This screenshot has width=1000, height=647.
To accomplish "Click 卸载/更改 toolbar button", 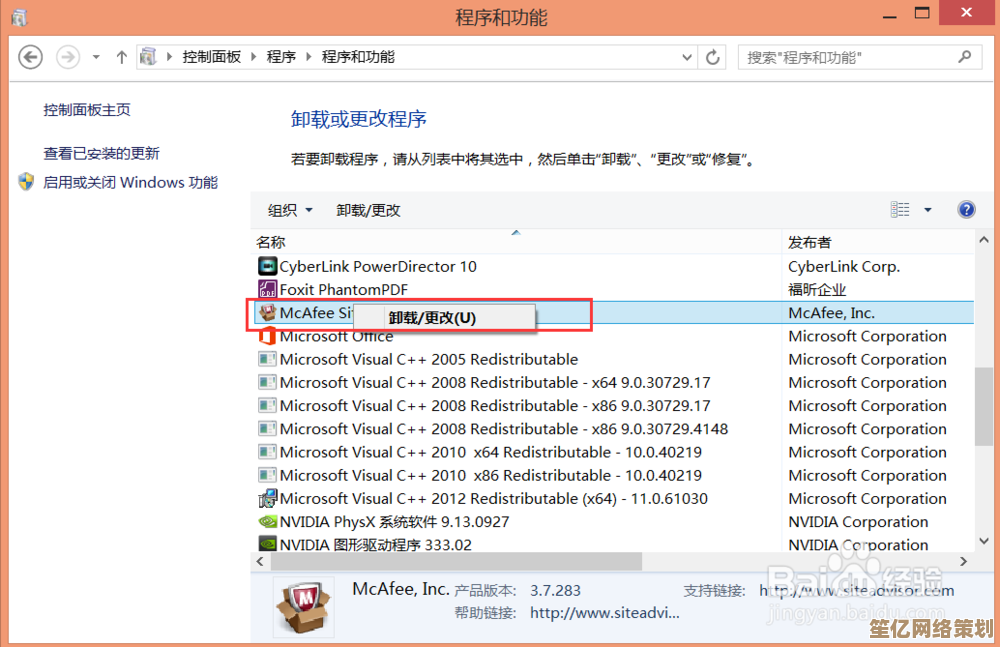I will [x=368, y=210].
